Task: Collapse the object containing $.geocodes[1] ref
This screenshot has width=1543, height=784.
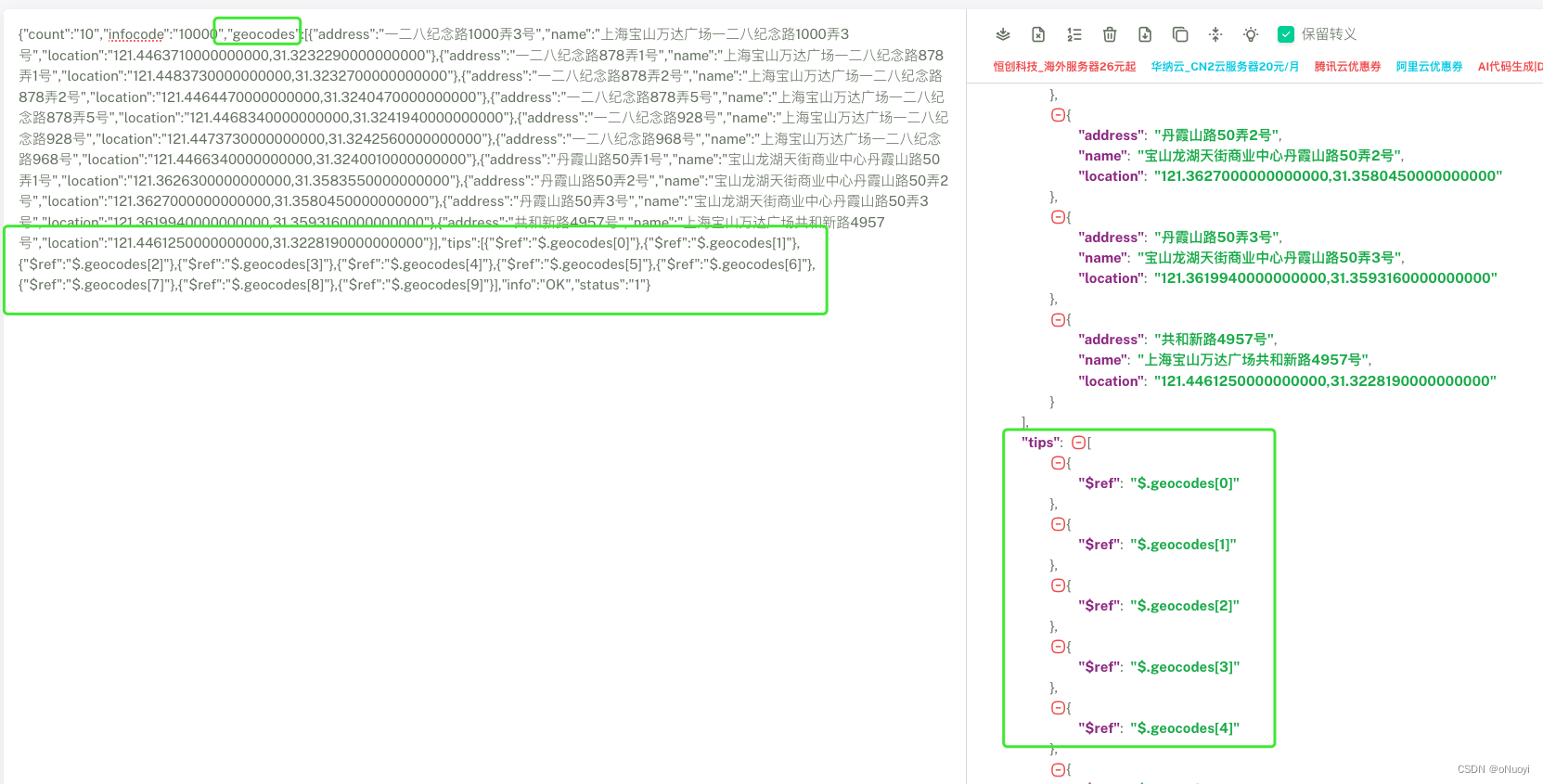Action: point(1058,524)
